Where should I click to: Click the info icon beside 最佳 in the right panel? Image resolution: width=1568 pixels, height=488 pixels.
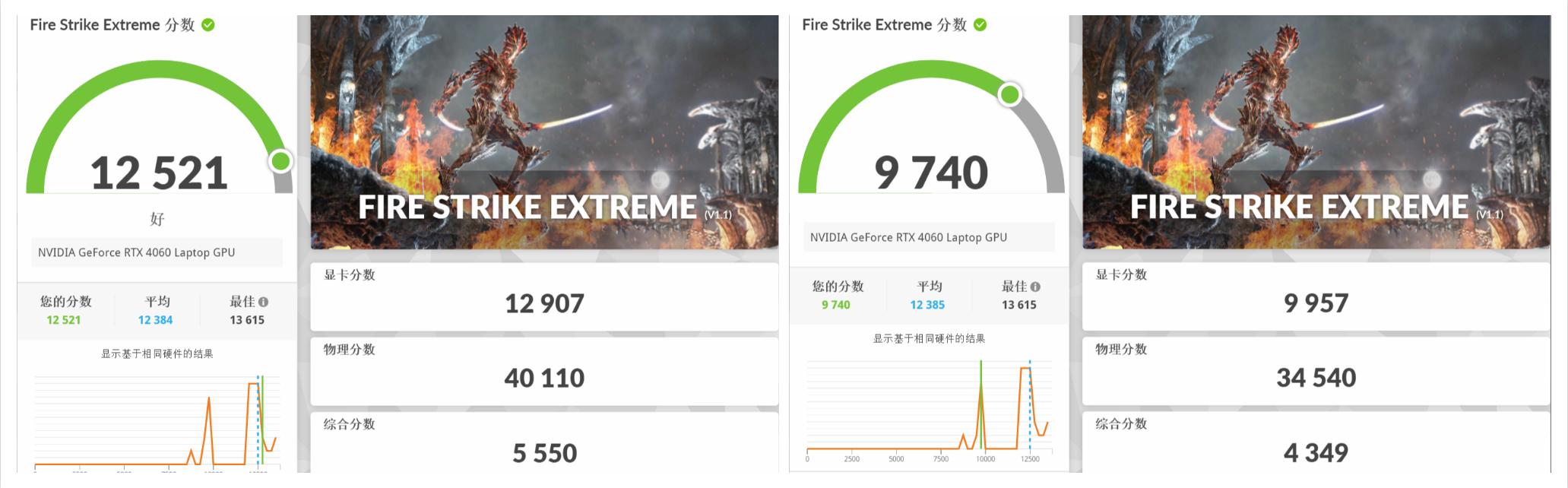[x=1035, y=287]
